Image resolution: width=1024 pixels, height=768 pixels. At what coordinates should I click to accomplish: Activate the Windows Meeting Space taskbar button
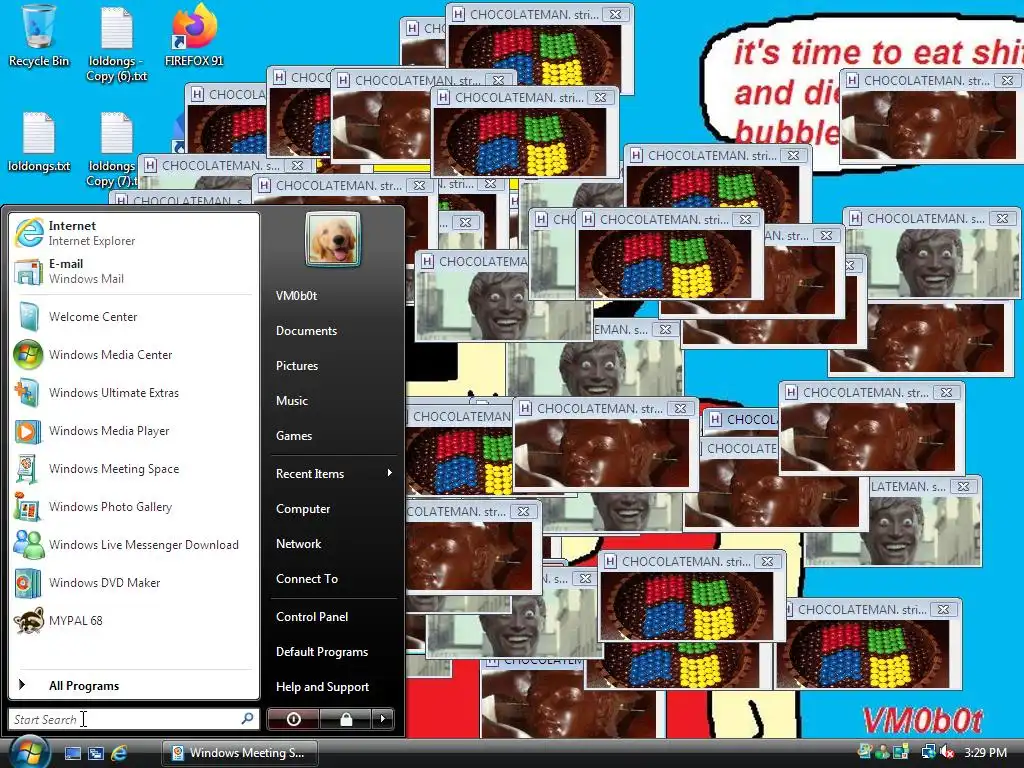click(x=239, y=753)
